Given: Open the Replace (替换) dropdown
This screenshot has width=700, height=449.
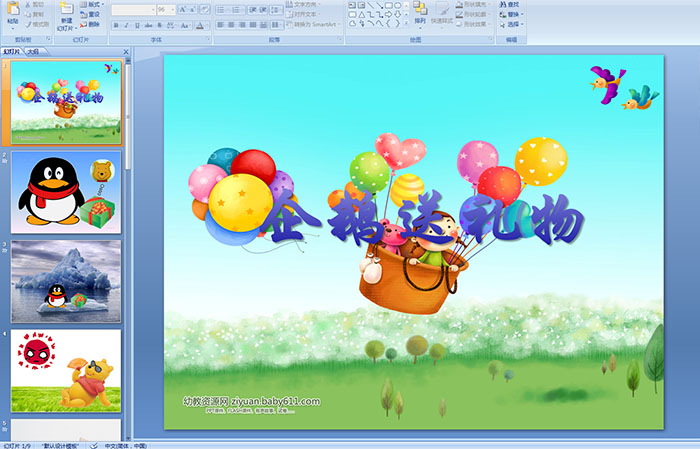Looking at the screenshot, I should [x=512, y=14].
